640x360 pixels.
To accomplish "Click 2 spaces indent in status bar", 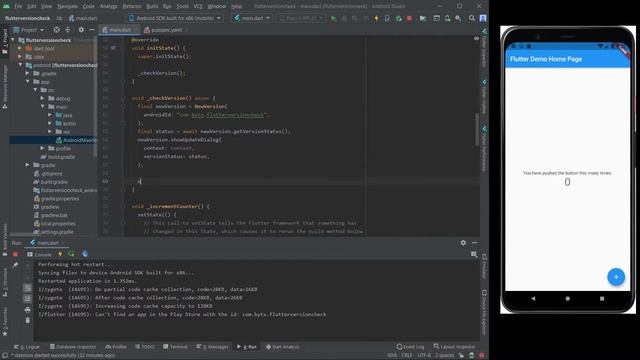I will (444, 355).
